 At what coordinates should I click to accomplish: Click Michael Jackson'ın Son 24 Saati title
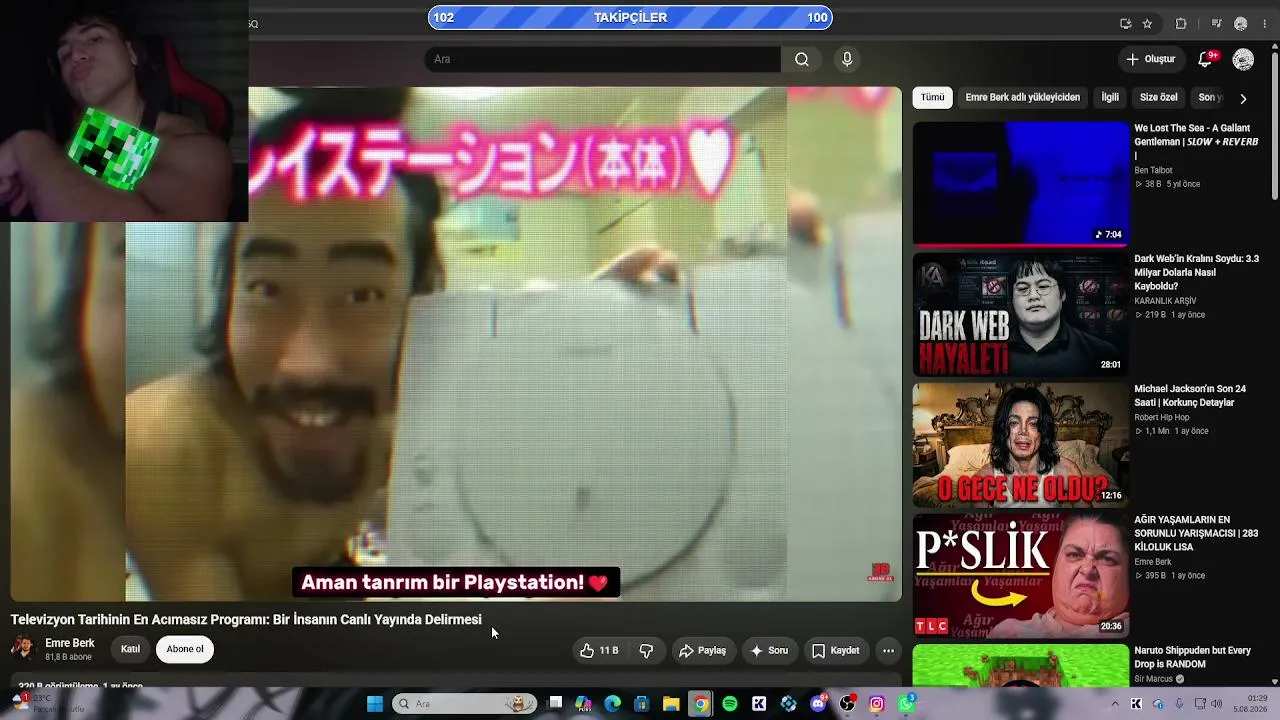[x=1190, y=396]
